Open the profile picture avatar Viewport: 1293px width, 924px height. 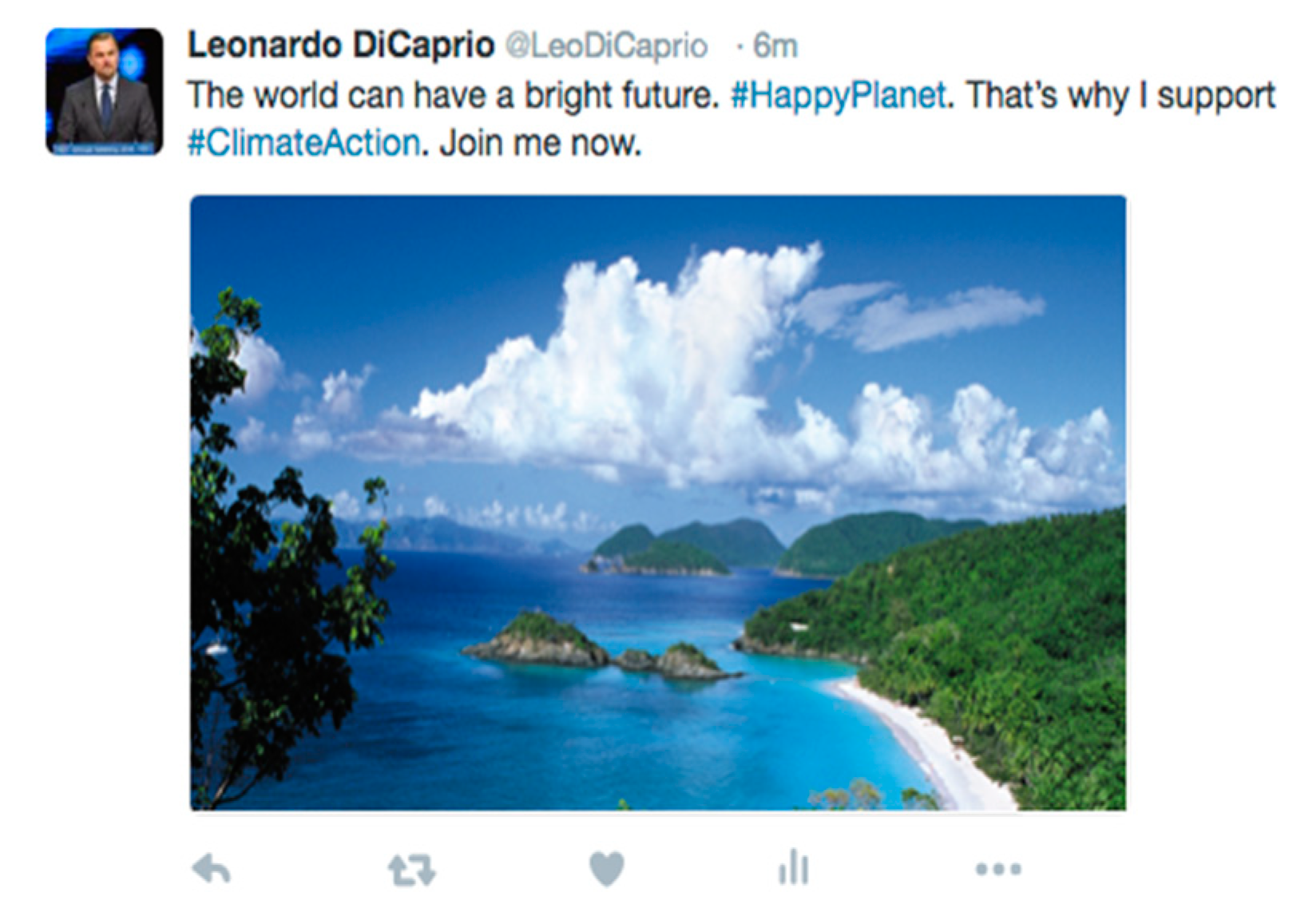pyautogui.click(x=104, y=91)
